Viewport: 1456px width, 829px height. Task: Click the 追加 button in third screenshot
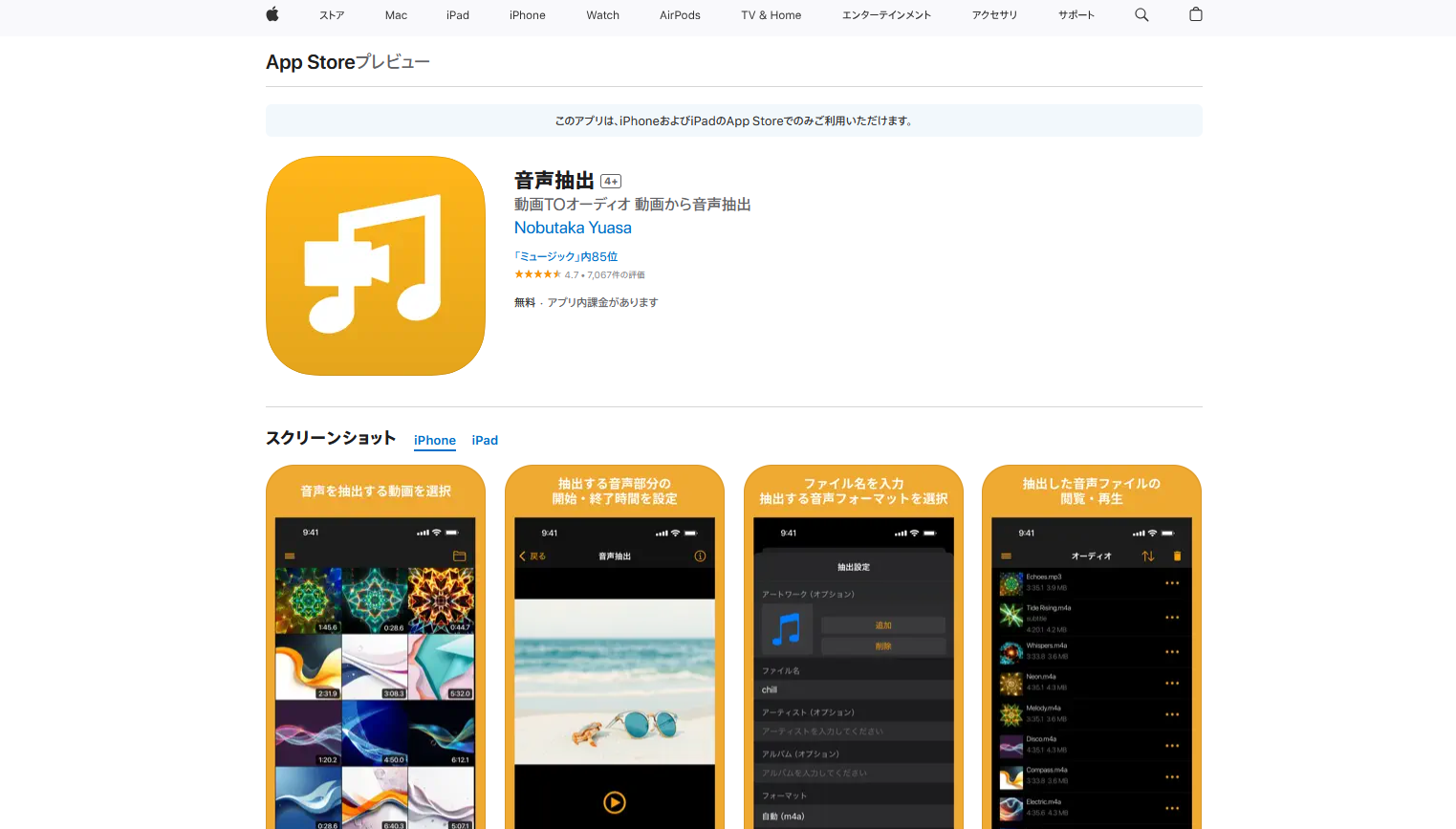coord(883,625)
